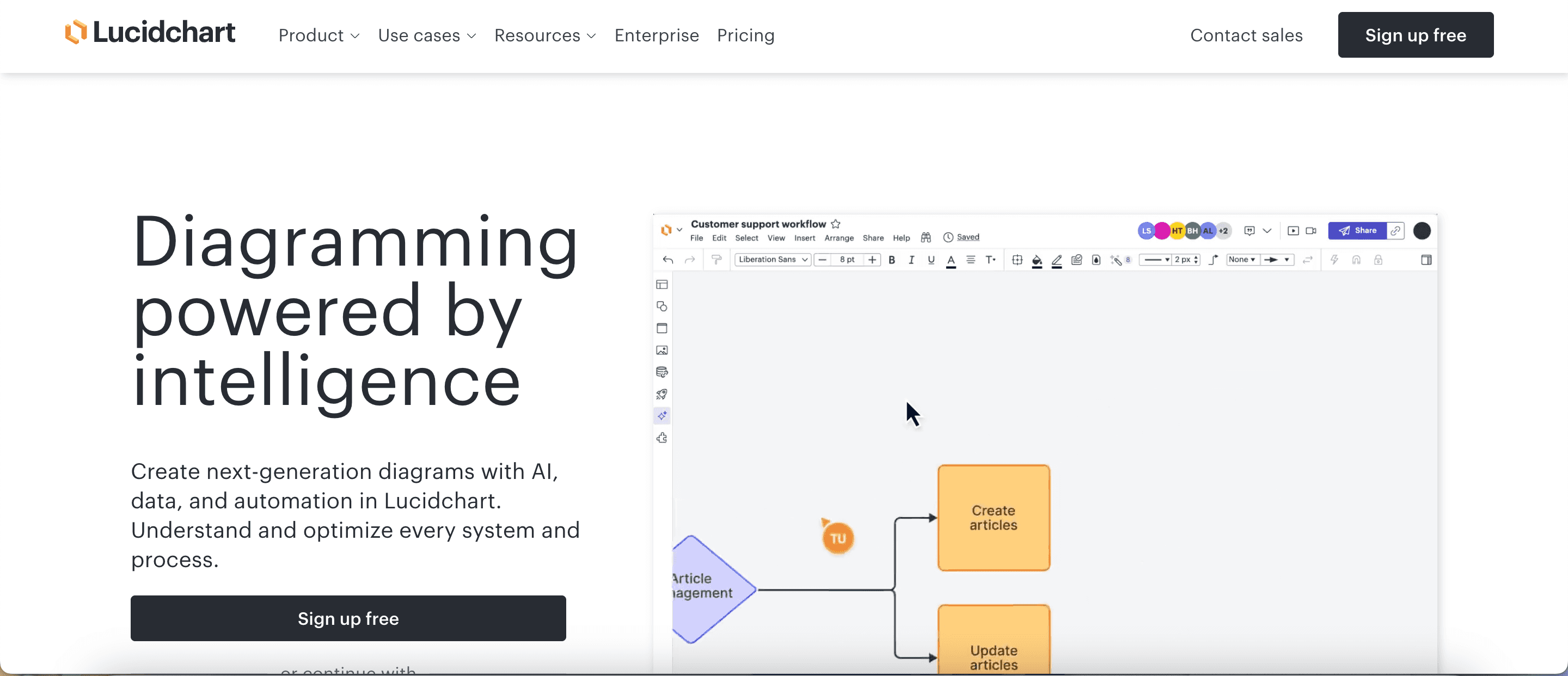Open the comments quote icon
Viewport: 1568px width, 676px height.
[x=1249, y=231]
